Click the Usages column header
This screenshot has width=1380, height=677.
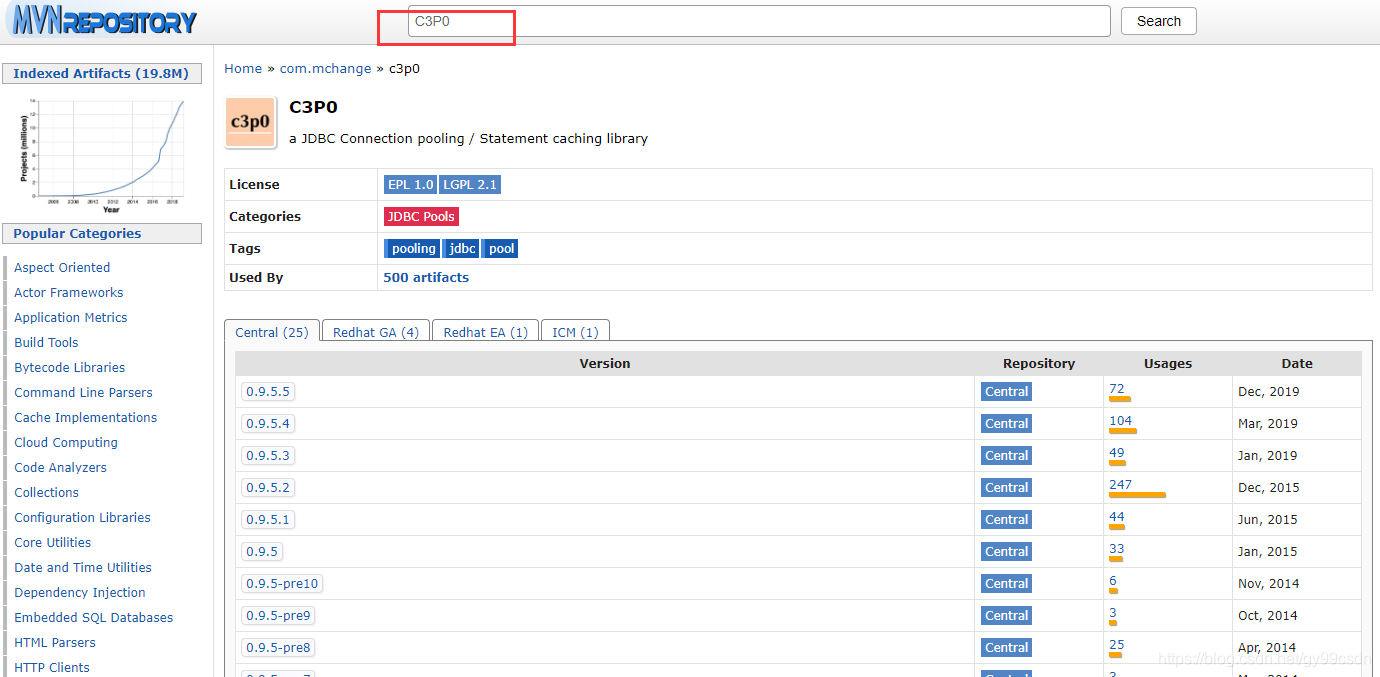(1168, 363)
